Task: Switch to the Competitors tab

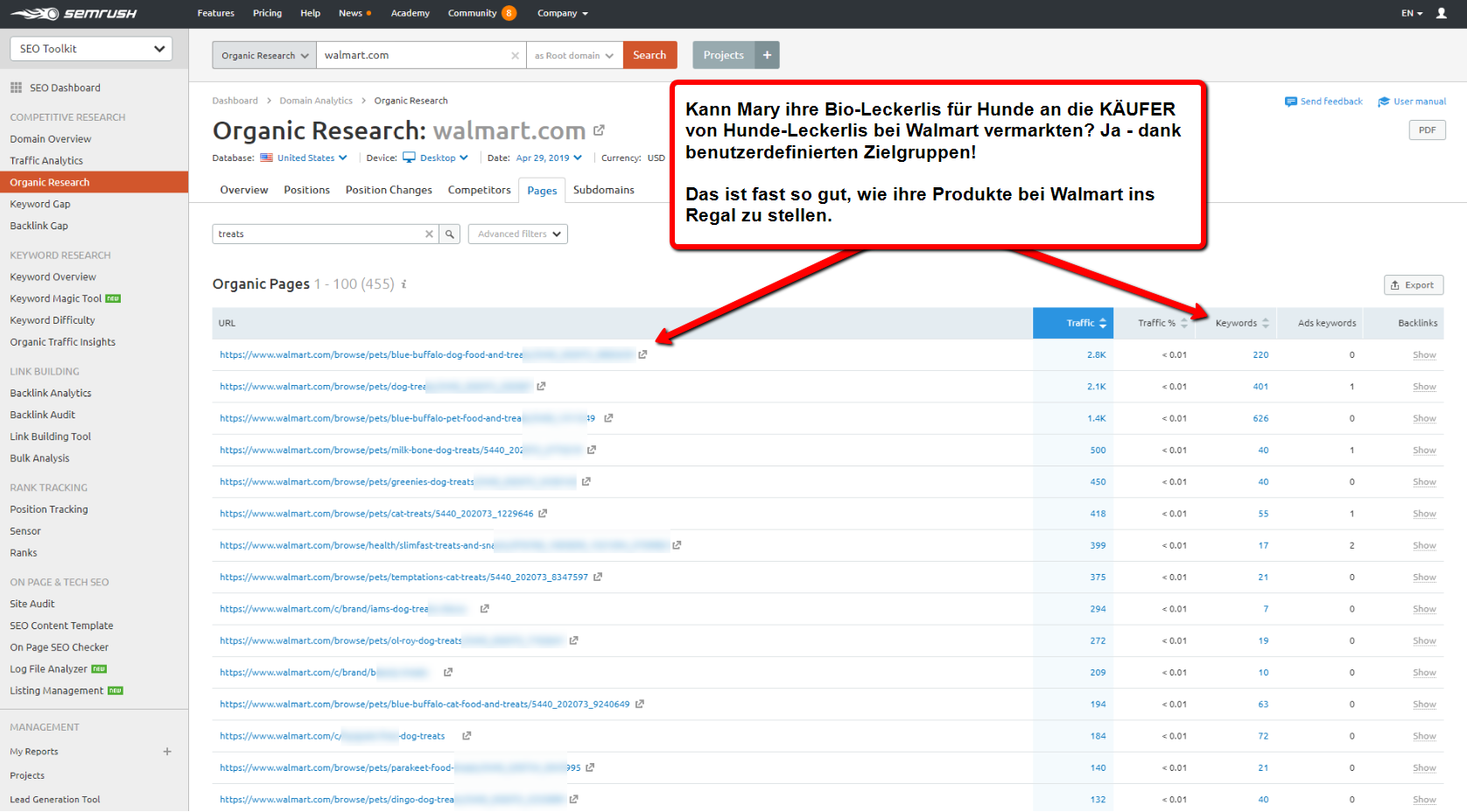Action: [479, 190]
